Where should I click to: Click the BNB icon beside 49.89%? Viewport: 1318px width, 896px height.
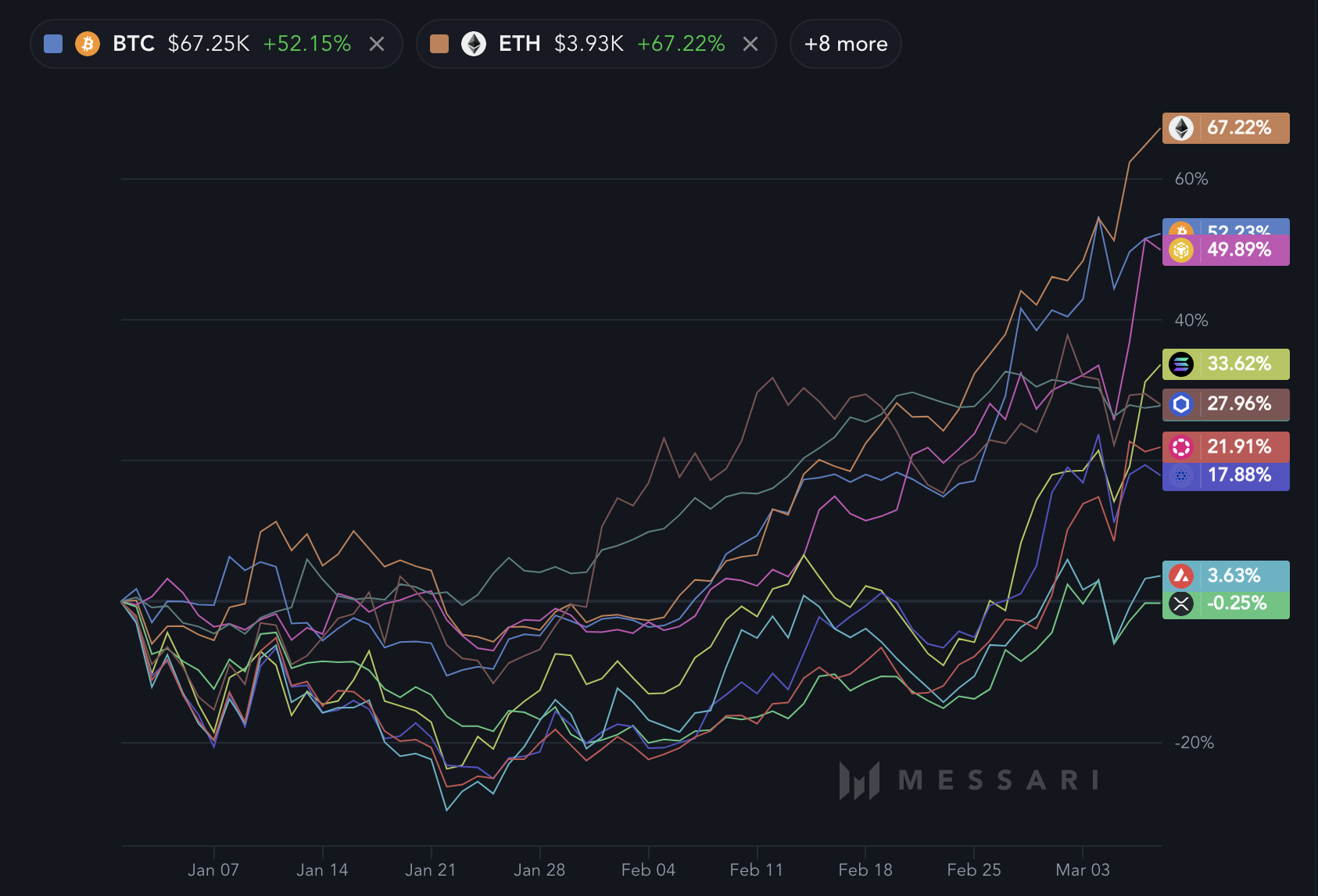(1181, 250)
